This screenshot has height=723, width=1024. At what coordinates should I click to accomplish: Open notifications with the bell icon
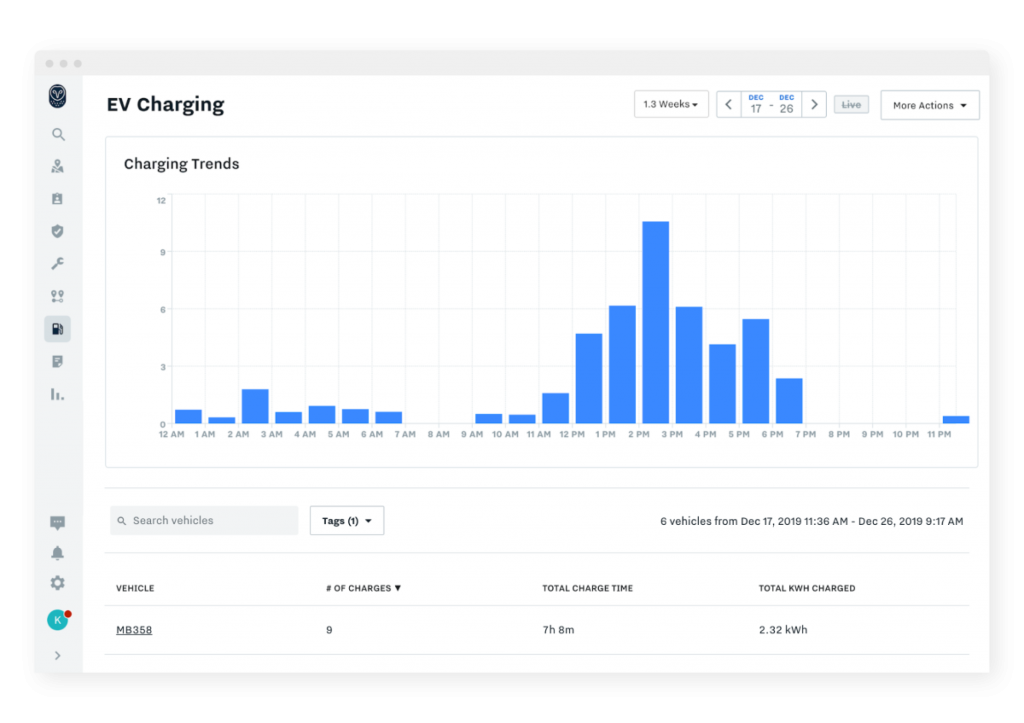[58, 553]
